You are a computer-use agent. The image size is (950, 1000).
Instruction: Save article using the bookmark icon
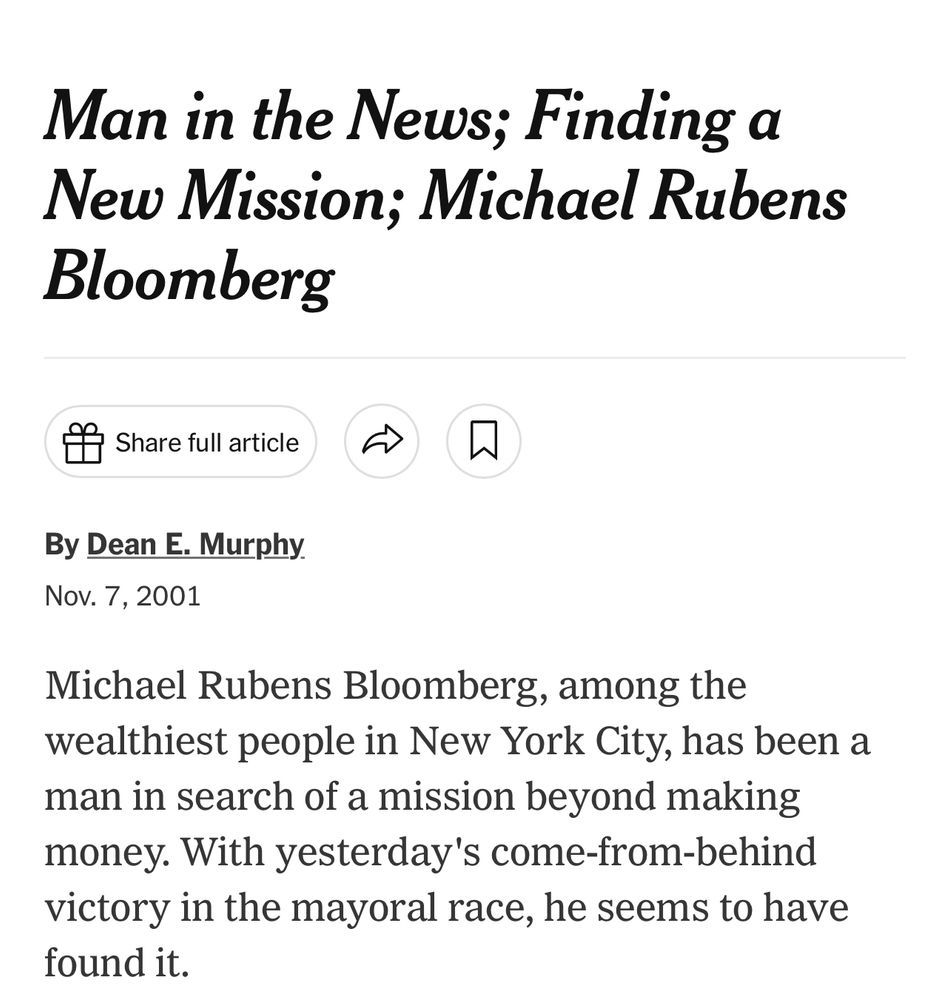coord(483,440)
